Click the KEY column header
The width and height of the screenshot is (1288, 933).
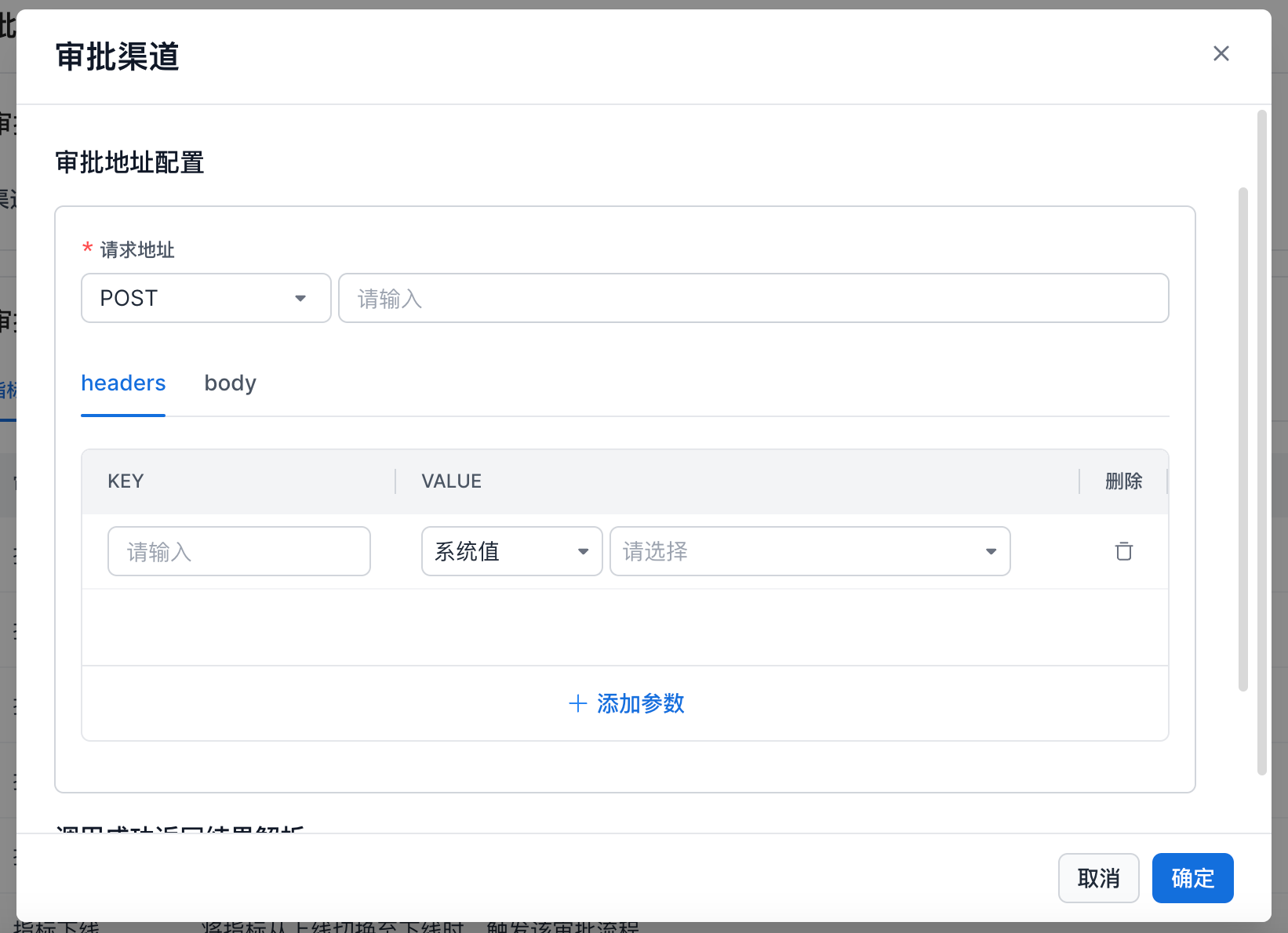(x=126, y=481)
